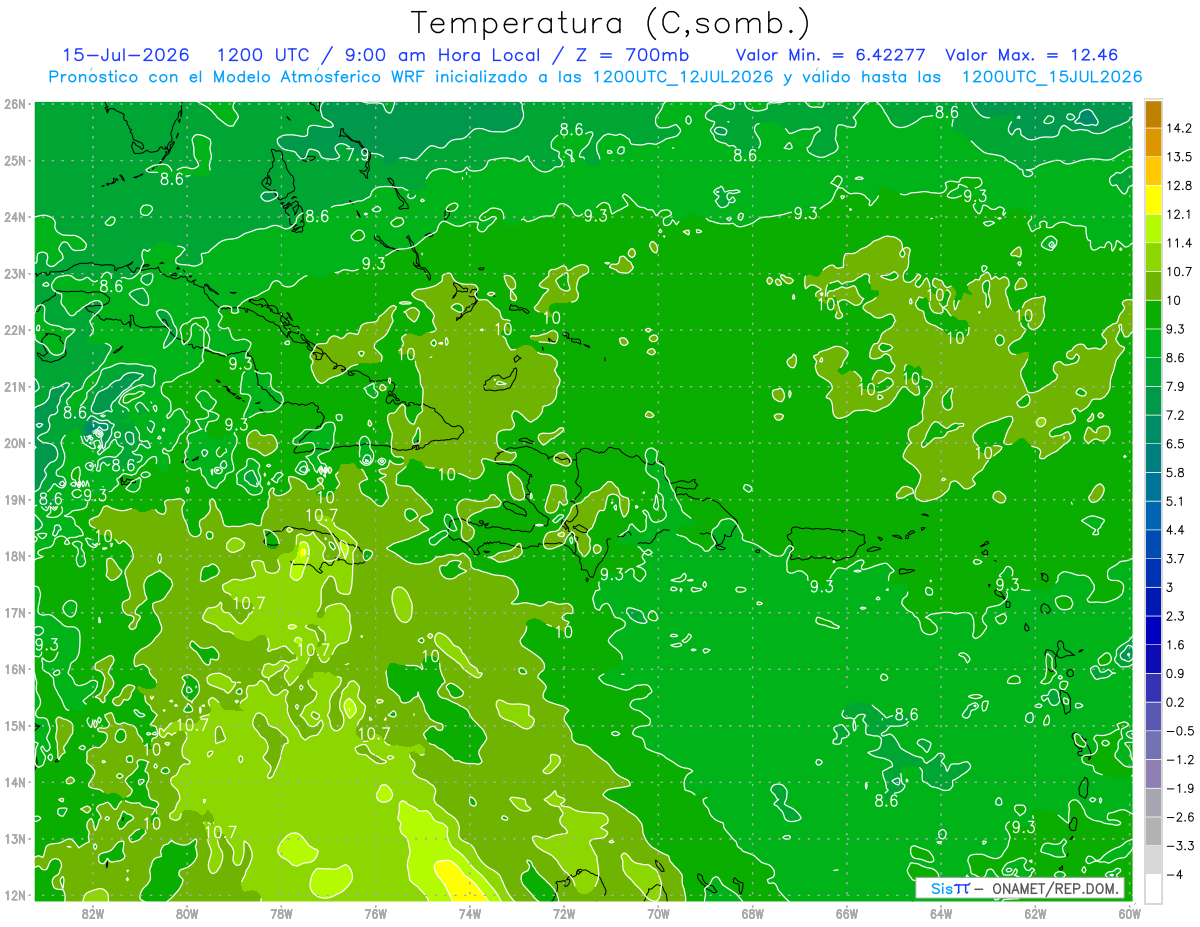The width and height of the screenshot is (1200, 927).
Task: Click the 4.4 colorbar label
Action: pos(1174,530)
